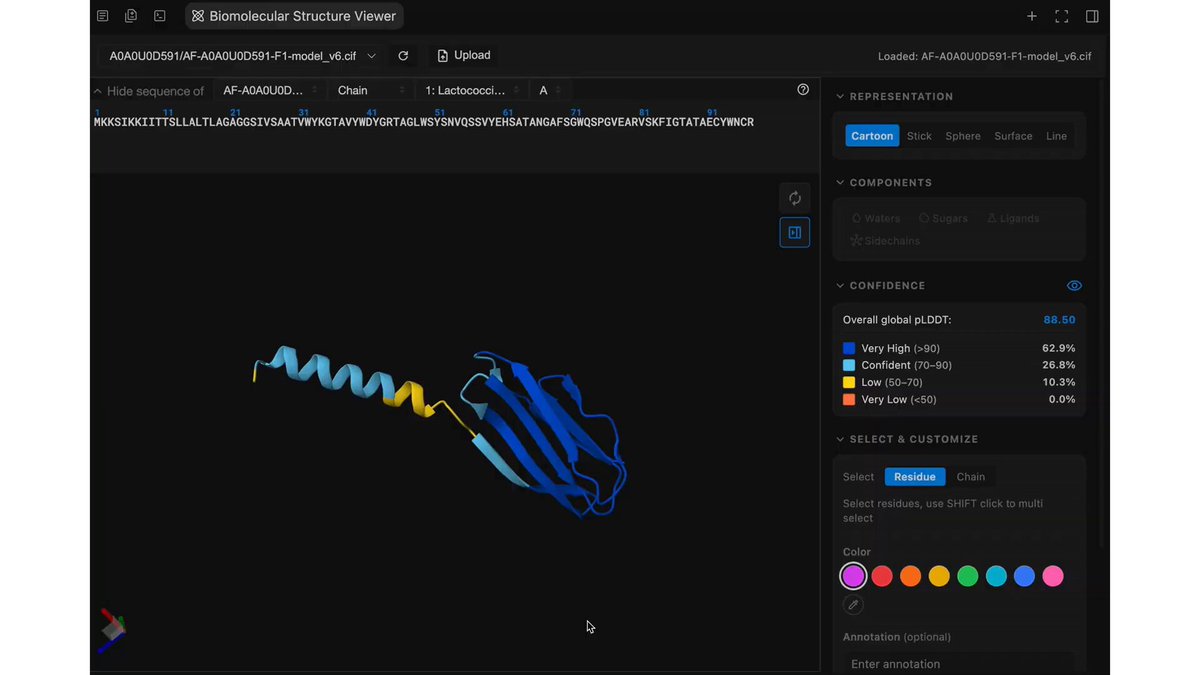Click the 88.50 global pLDDT value

pyautogui.click(x=1059, y=320)
